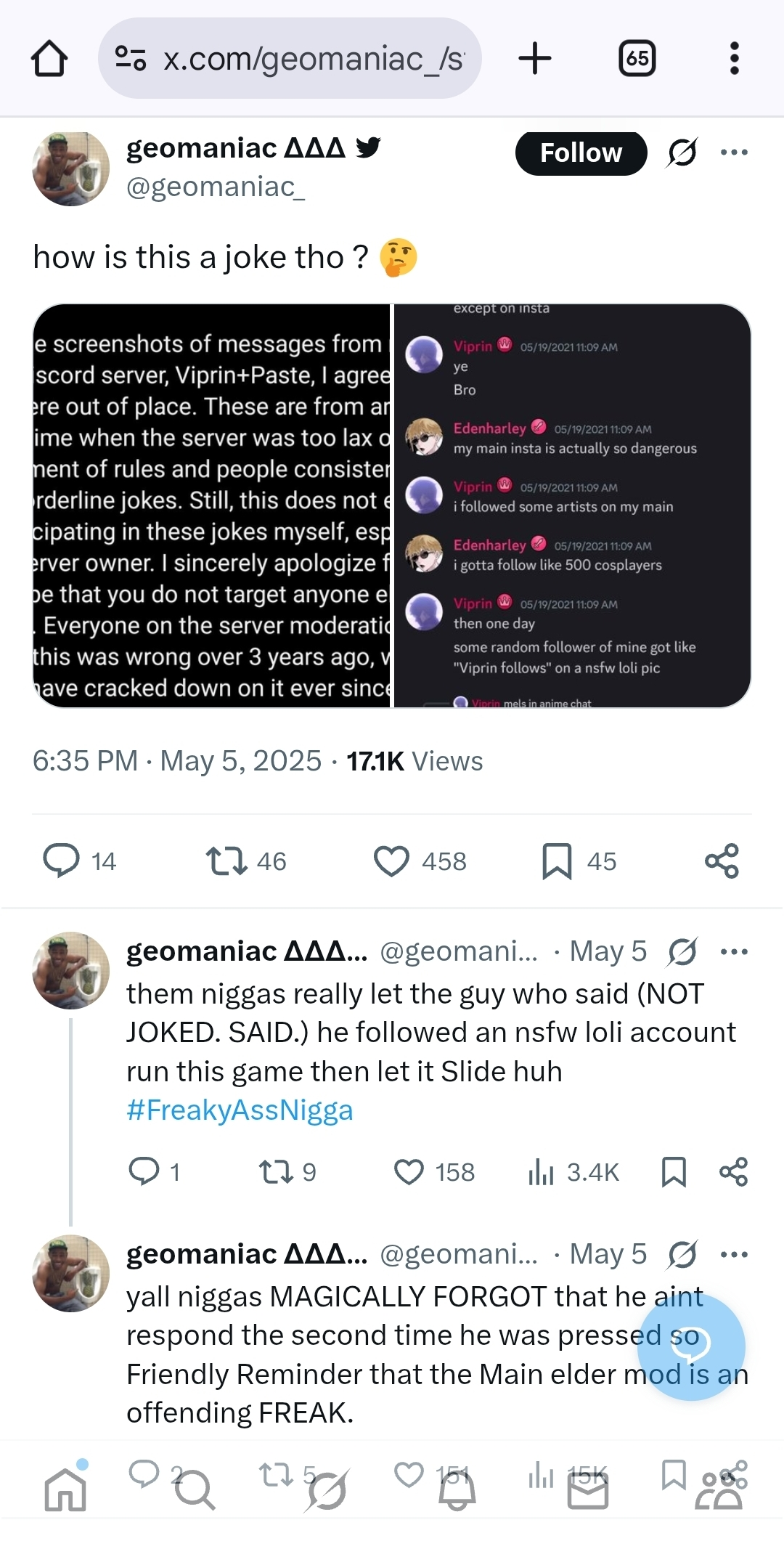The width and height of the screenshot is (784, 1541).
Task: Tap the Grok icon beside Follow
Action: pos(682,153)
